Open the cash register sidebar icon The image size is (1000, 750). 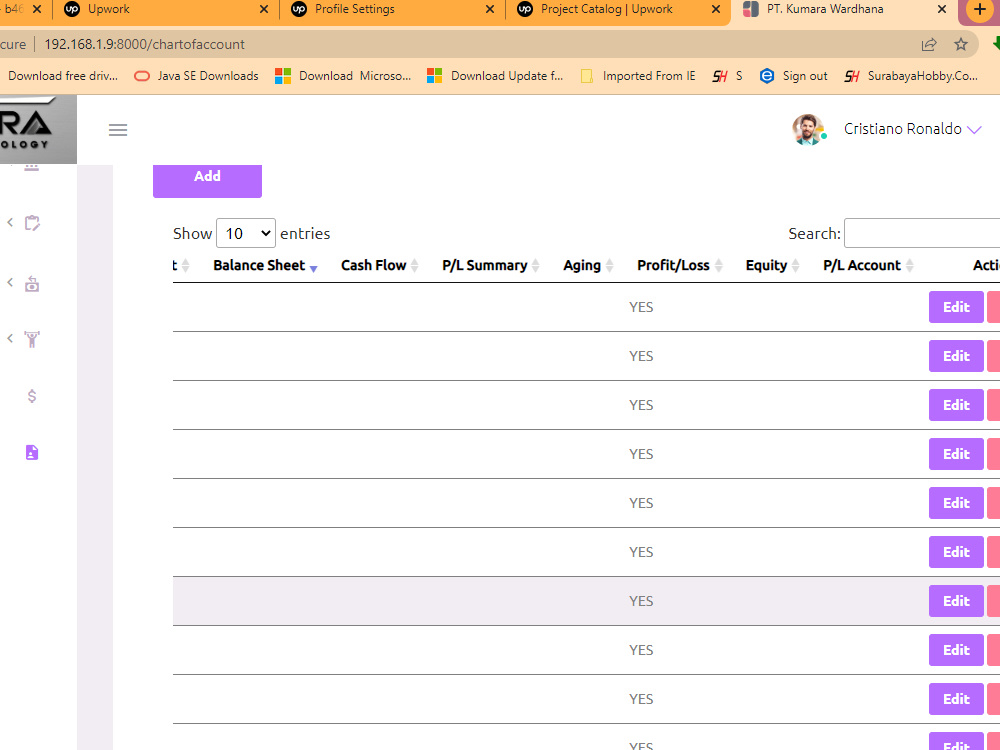tap(32, 283)
